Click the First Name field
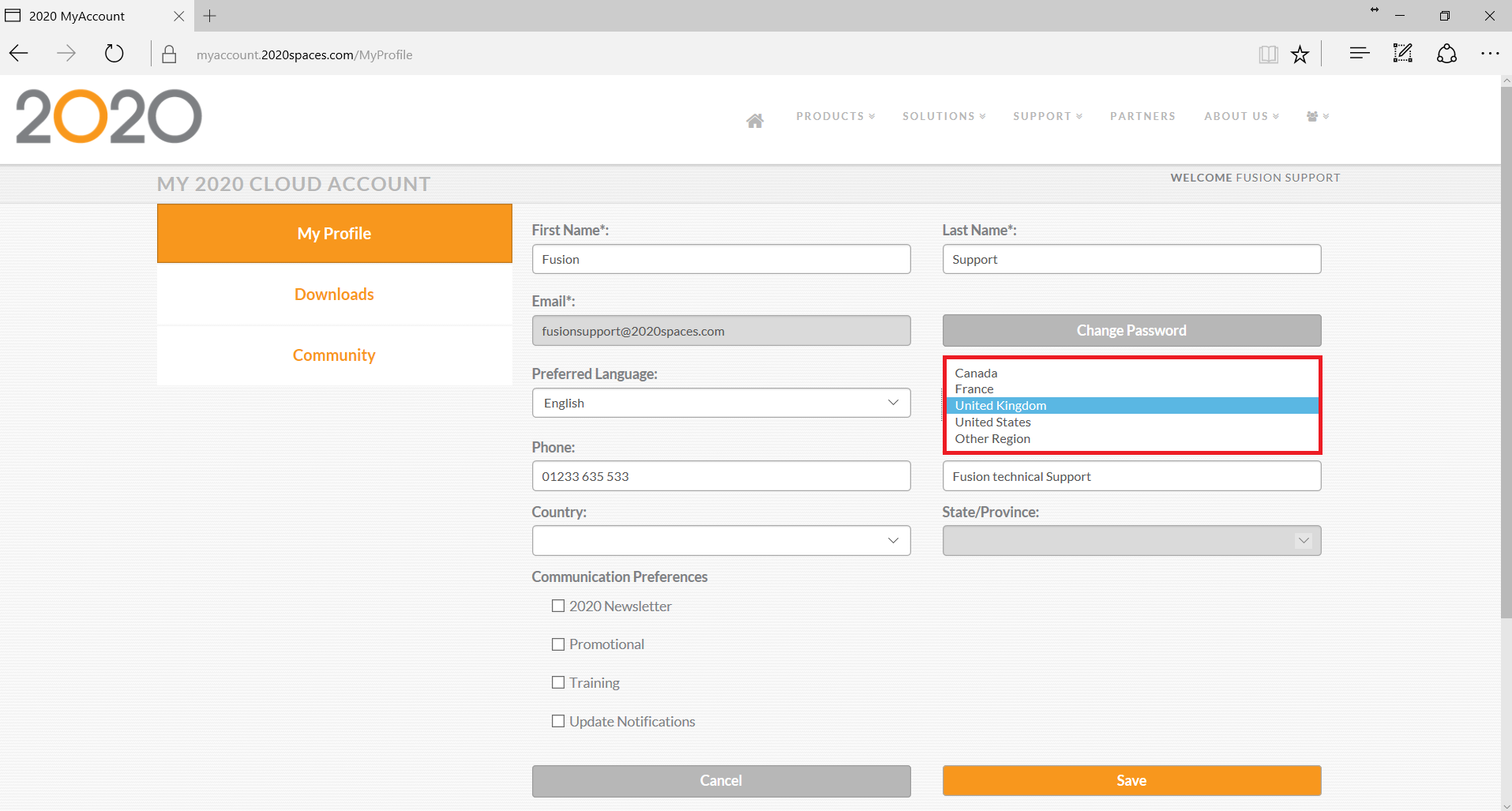1512x811 pixels. (x=721, y=259)
